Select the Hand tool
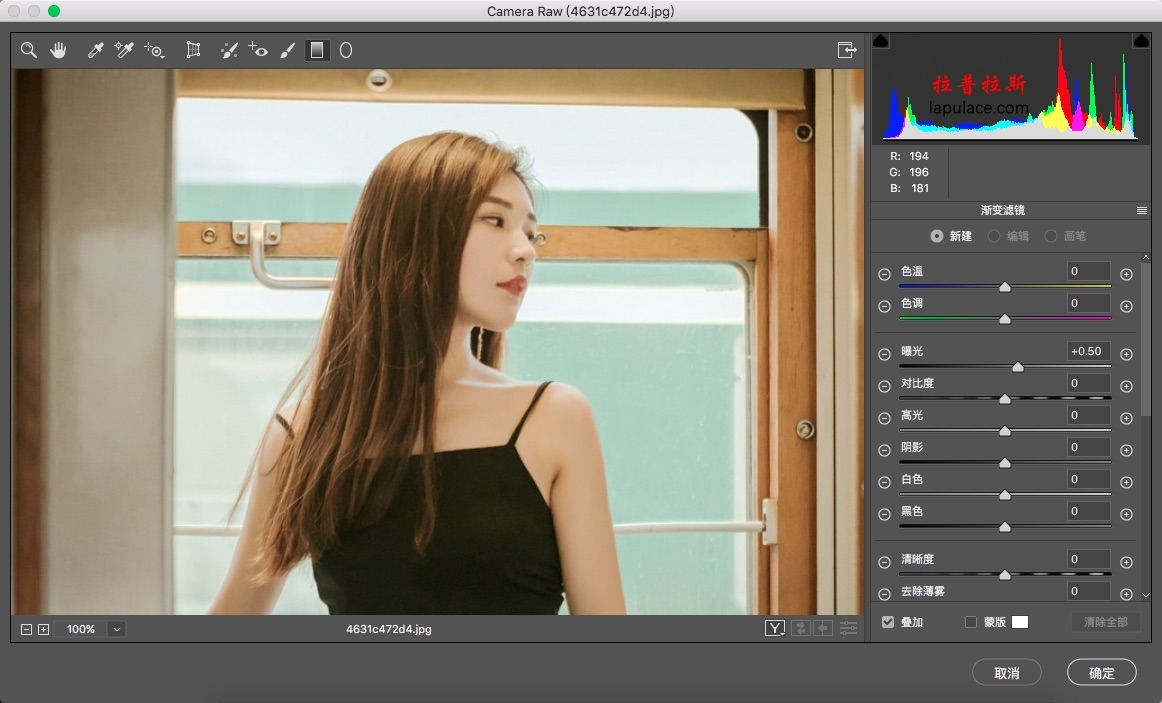 58,50
